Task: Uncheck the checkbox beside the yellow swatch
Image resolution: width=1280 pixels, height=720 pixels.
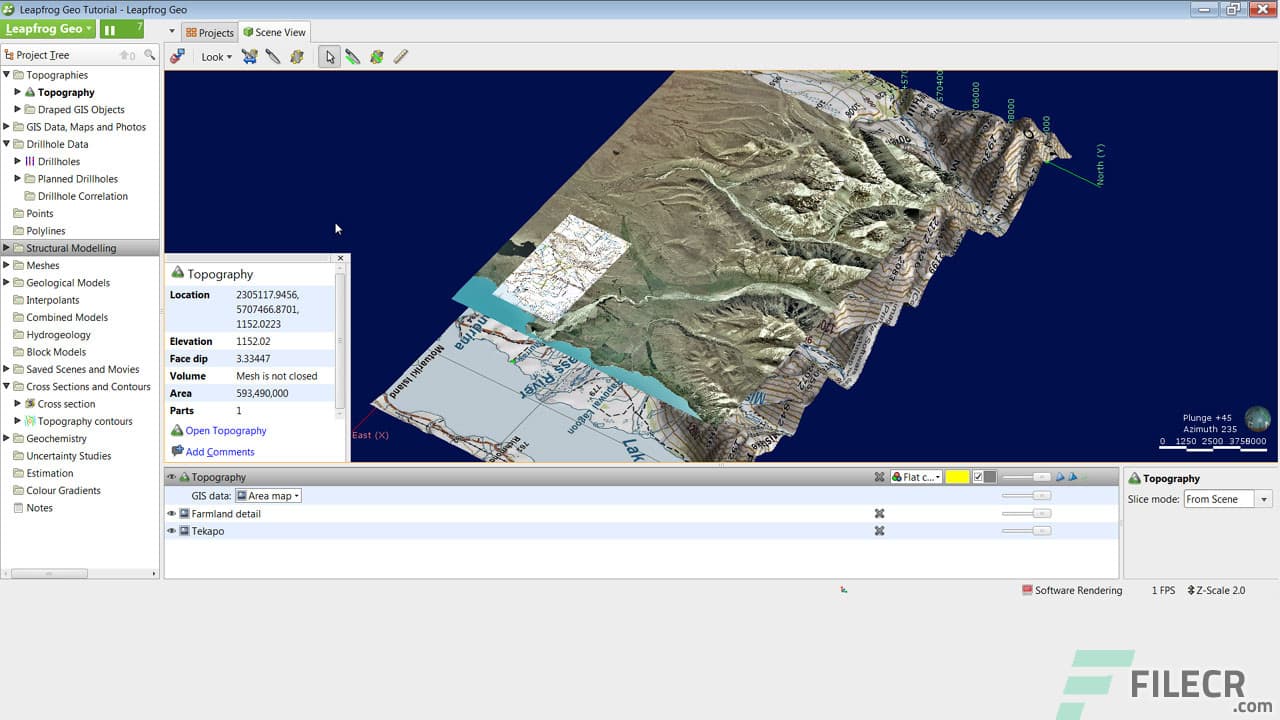Action: click(976, 477)
